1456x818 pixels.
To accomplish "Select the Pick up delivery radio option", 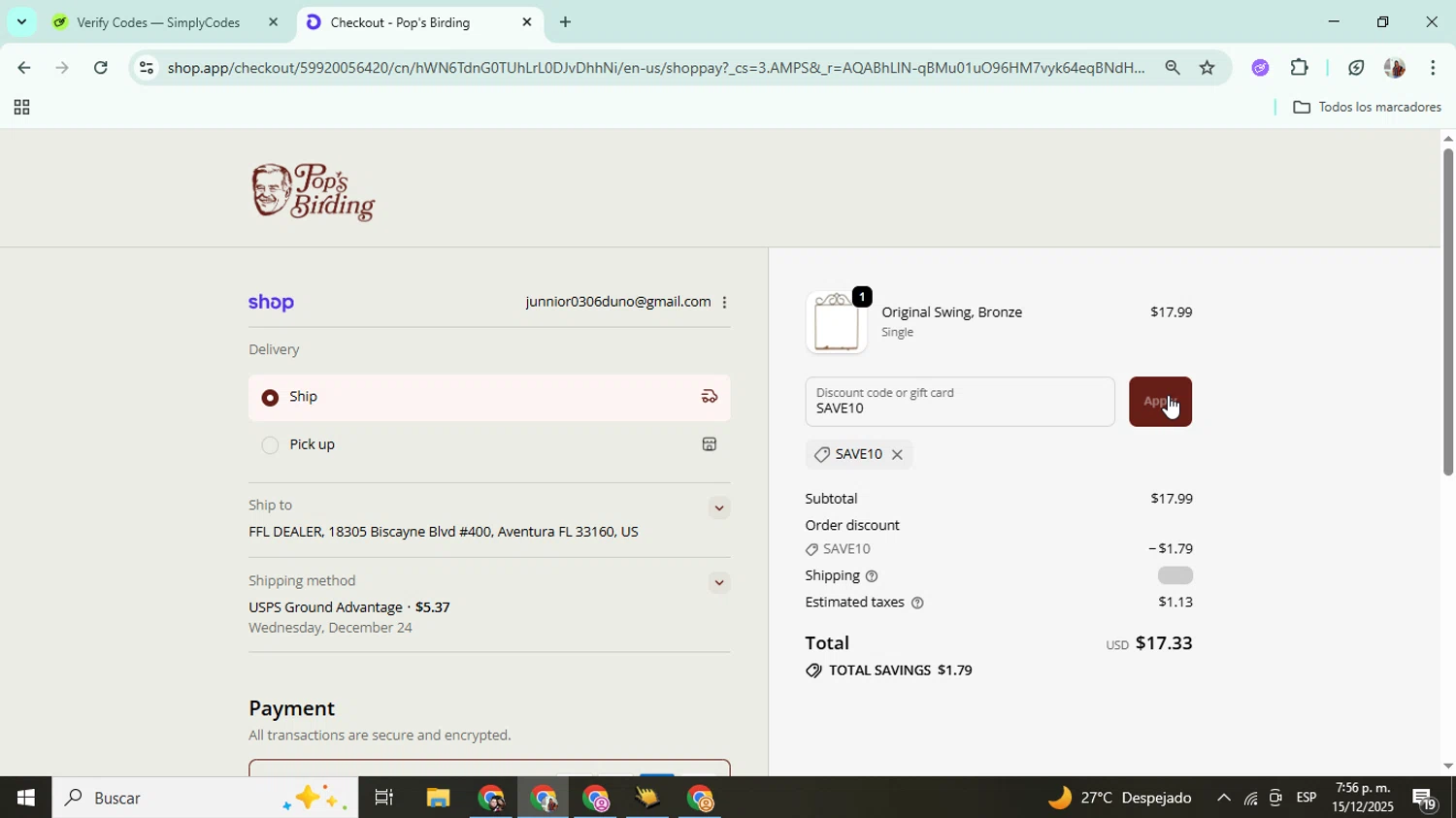I will click(x=270, y=445).
